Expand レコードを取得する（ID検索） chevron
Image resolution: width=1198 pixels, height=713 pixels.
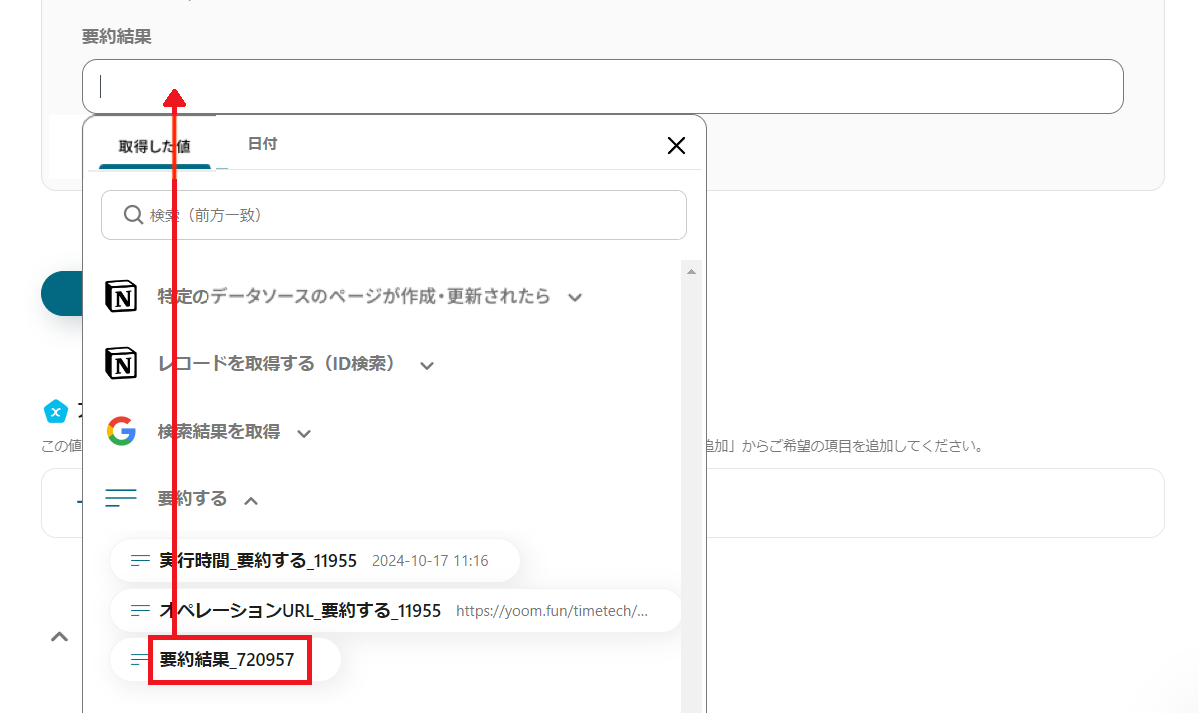tap(427, 365)
